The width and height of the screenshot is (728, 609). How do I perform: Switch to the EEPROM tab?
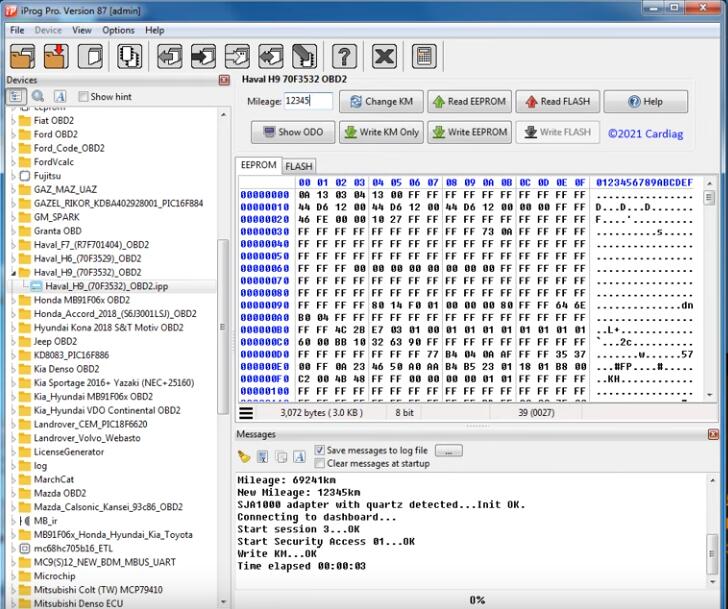259,165
